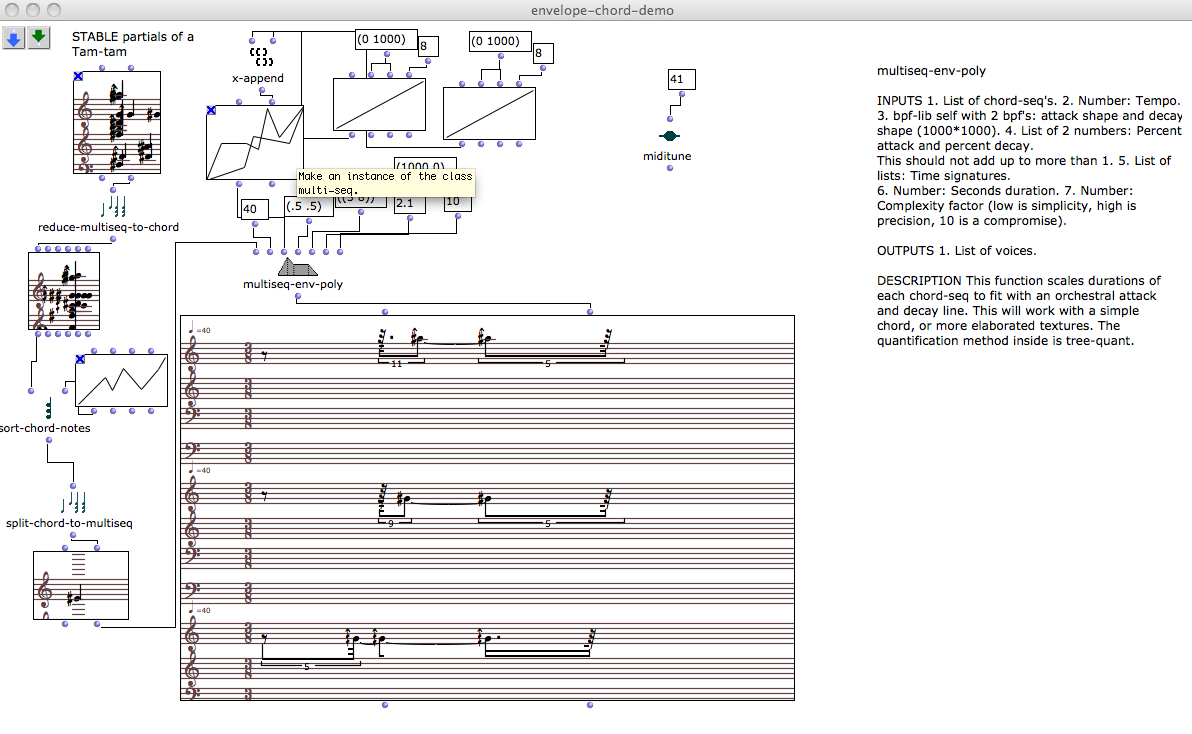Image resolution: width=1192 pixels, height=734 pixels.
Task: Open the single-note chord editor thumbnail
Action: 81,585
